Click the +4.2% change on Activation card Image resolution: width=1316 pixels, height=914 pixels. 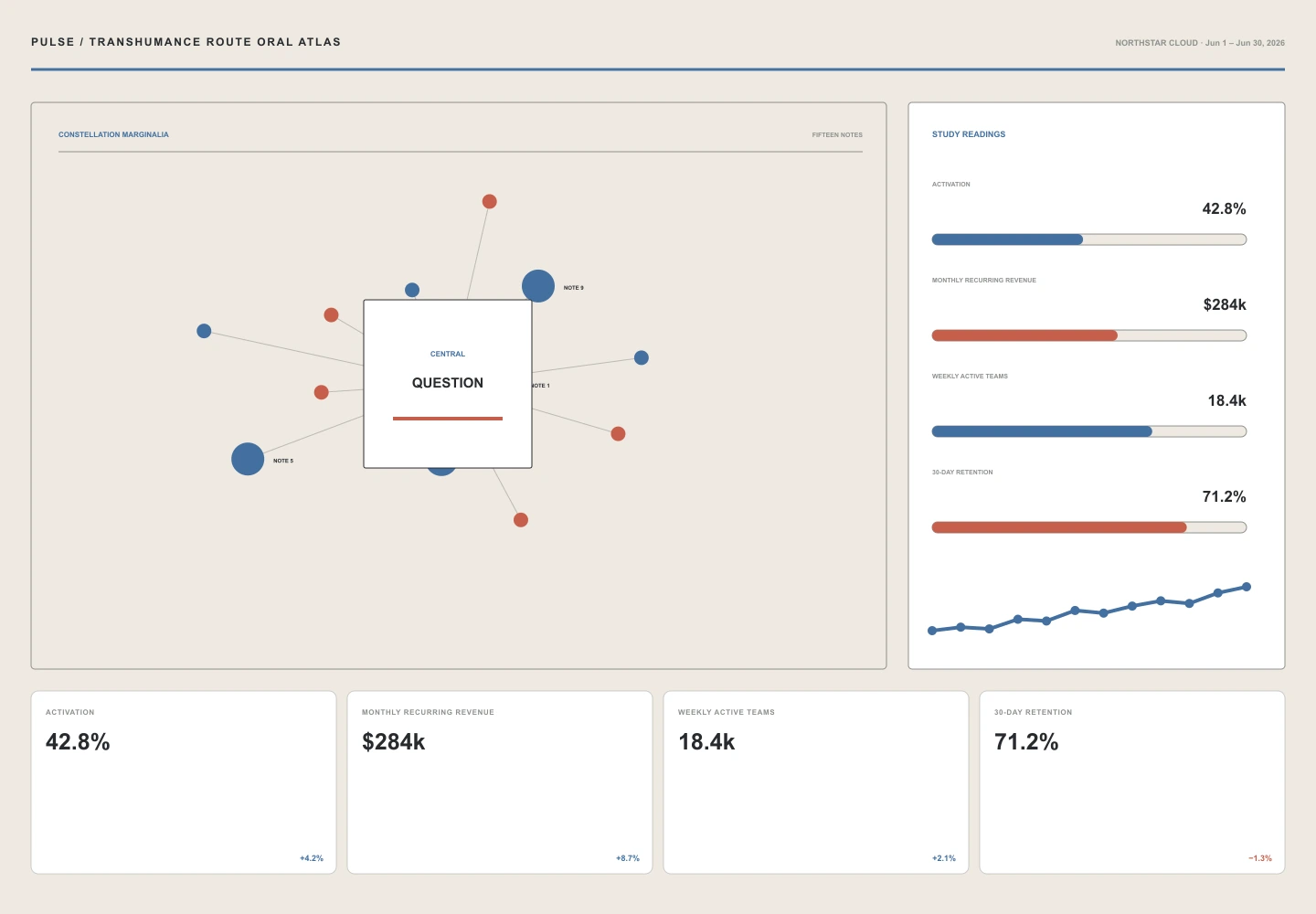click(x=312, y=858)
